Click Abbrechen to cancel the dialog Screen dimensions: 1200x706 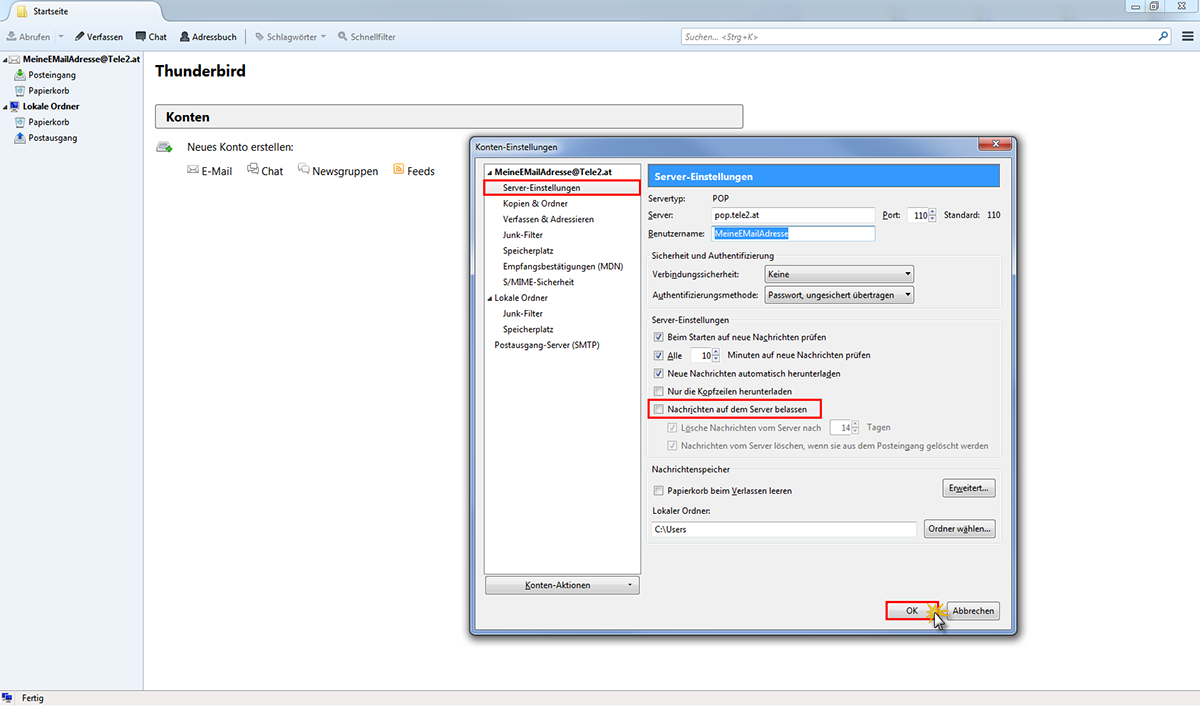point(973,610)
